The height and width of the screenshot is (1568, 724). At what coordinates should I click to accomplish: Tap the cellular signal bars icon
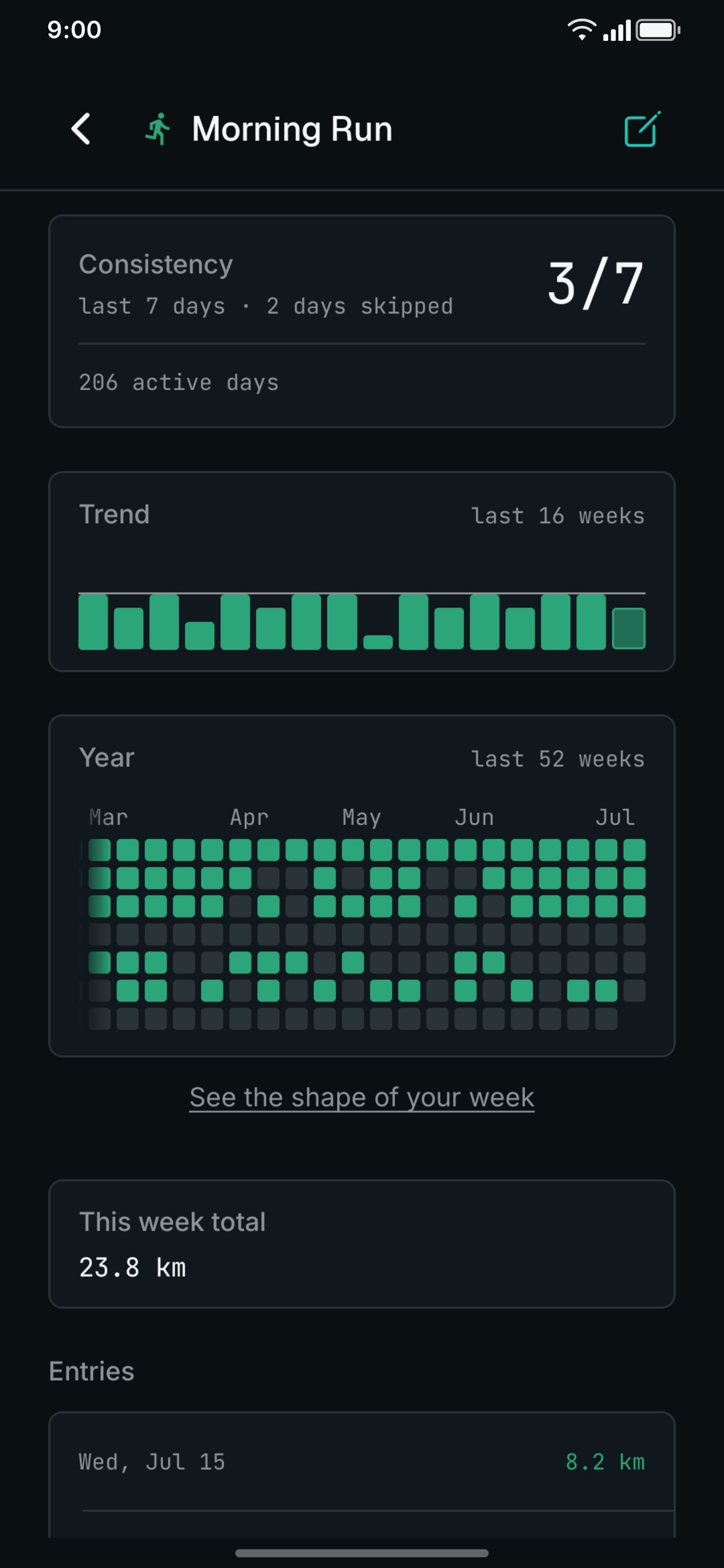pos(617,30)
